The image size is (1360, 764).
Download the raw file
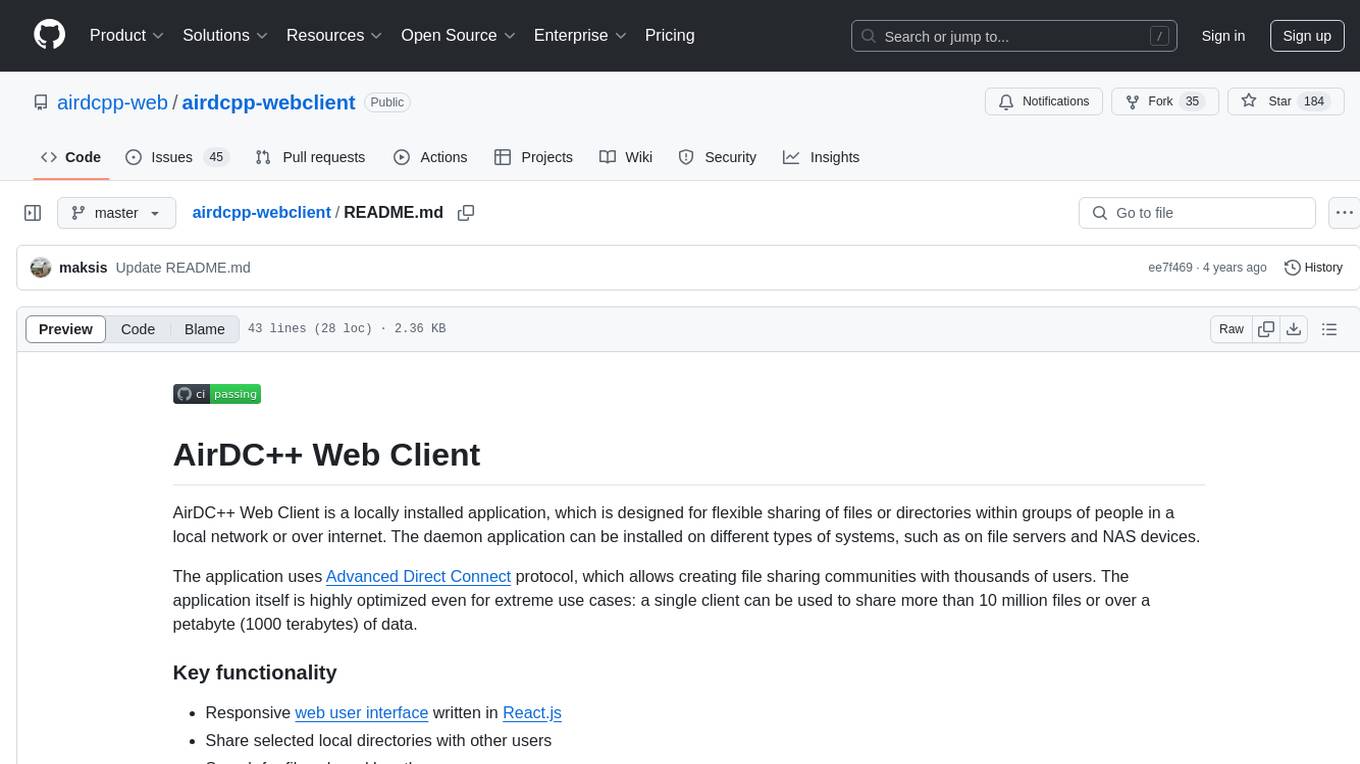point(1293,329)
